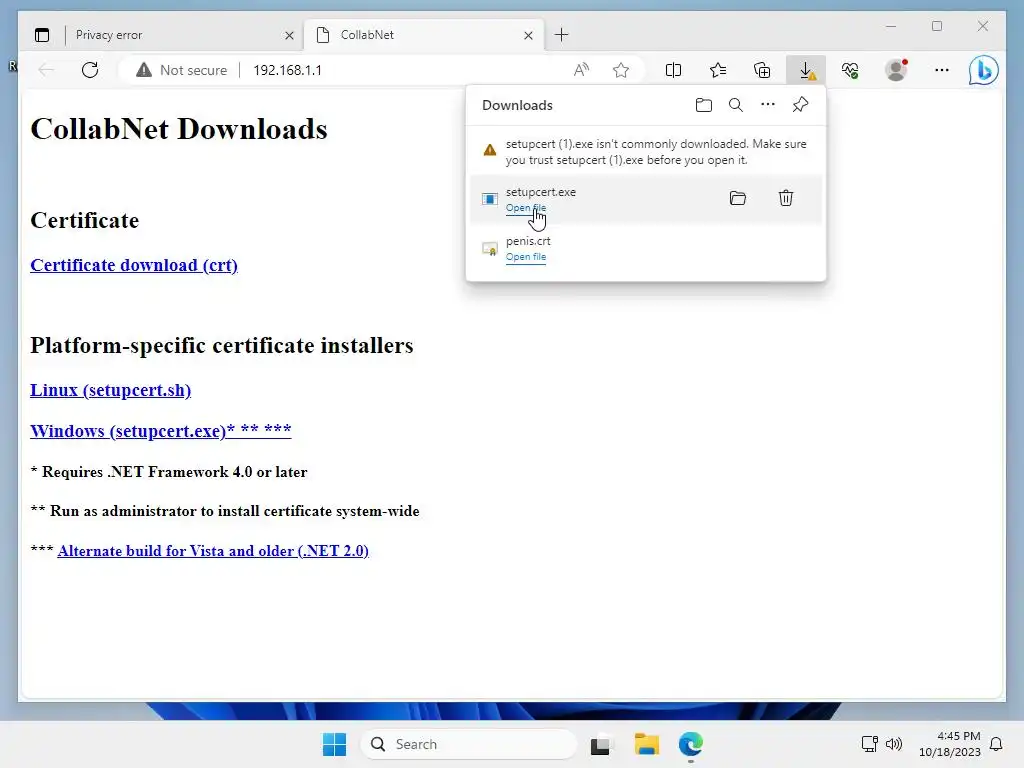This screenshot has width=1024, height=768.
Task: Minimize the Edge window
Action: click(x=891, y=26)
